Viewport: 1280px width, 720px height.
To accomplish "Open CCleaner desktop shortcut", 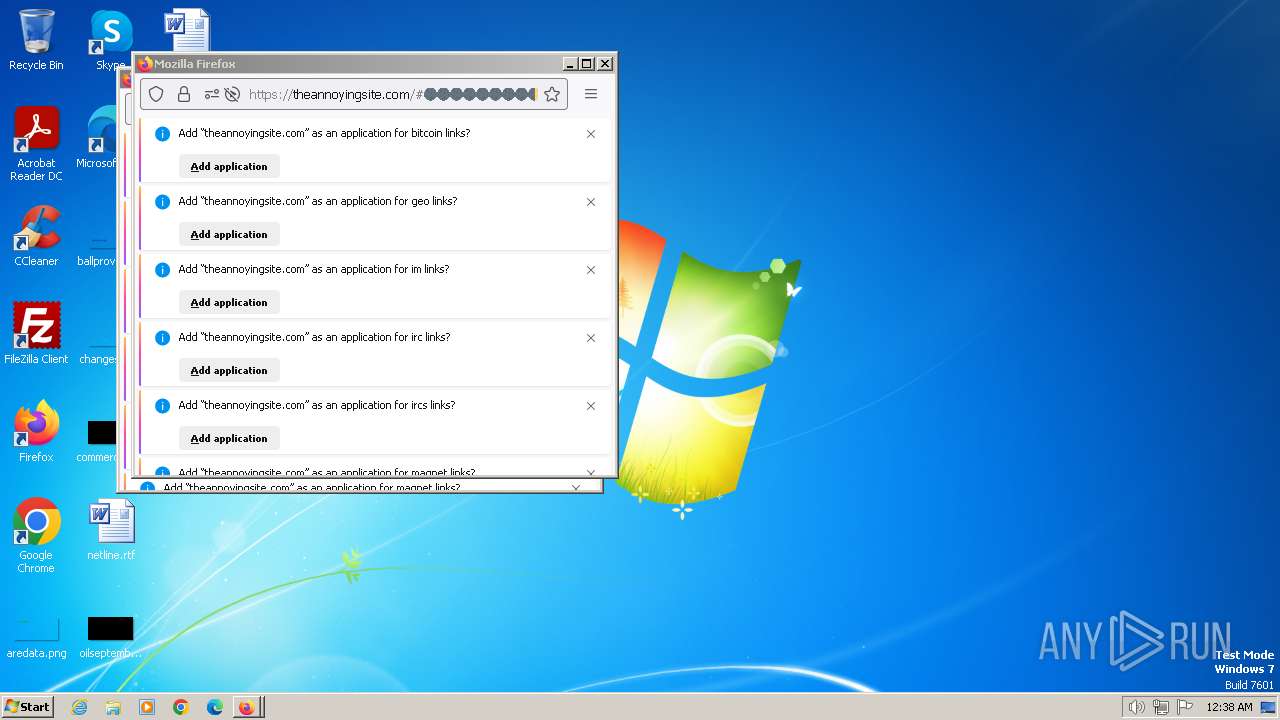I will point(36,236).
